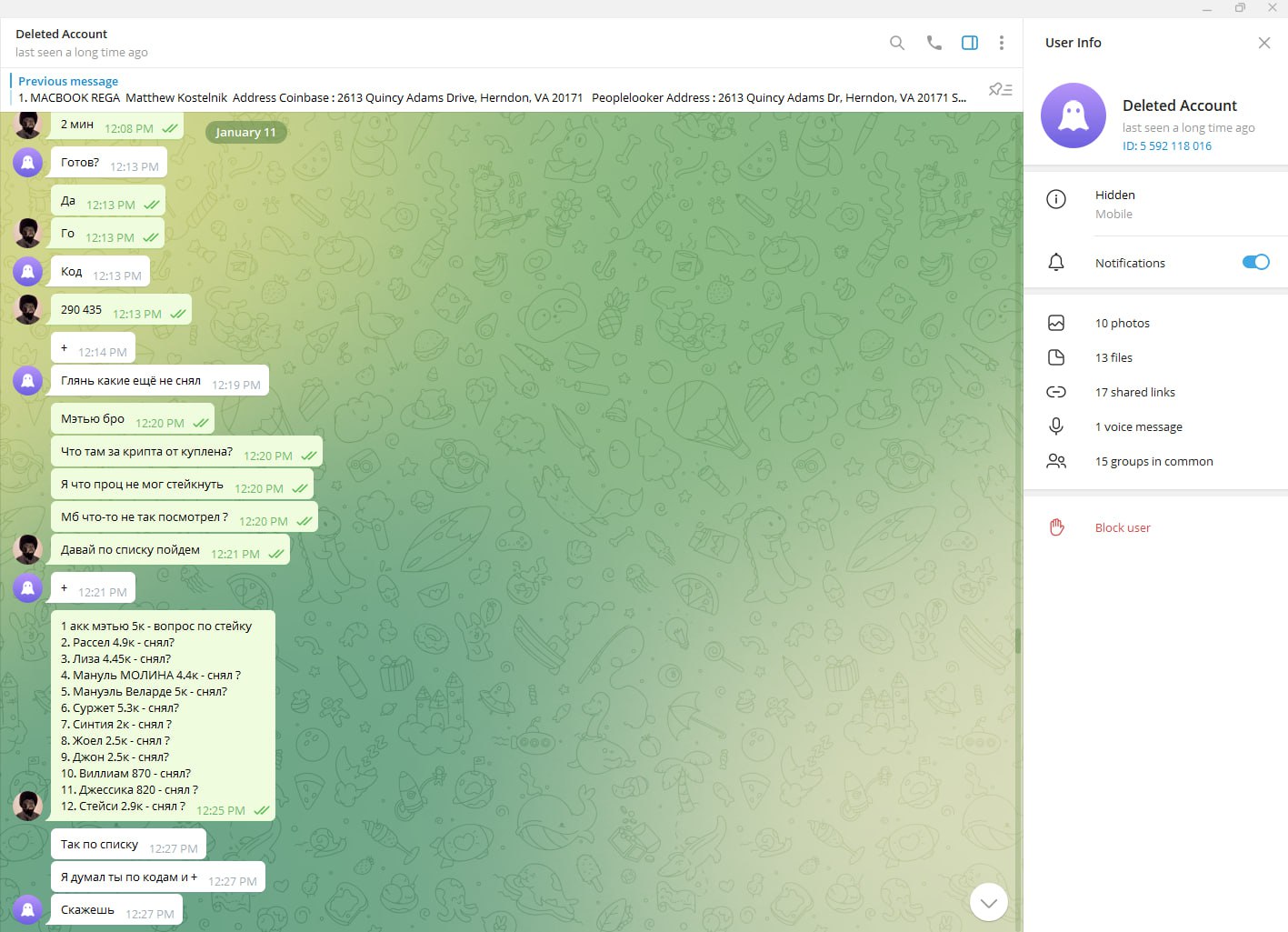Select the message '290 435'
This screenshot has width=1288, height=932.
[x=121, y=311]
